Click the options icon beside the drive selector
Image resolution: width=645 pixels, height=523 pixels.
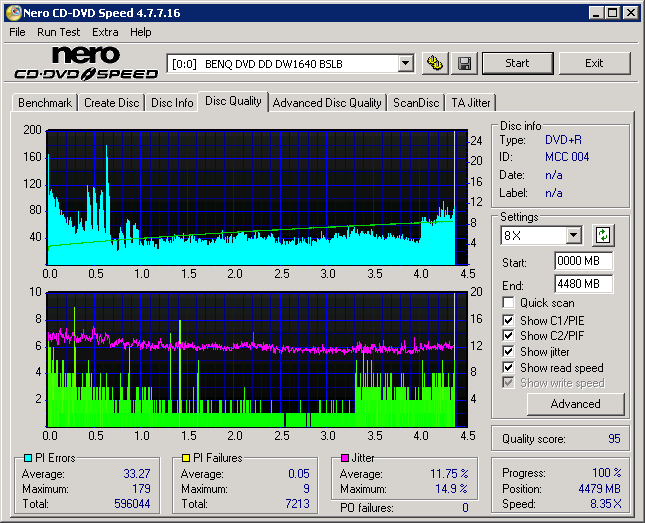pyautogui.click(x=434, y=63)
